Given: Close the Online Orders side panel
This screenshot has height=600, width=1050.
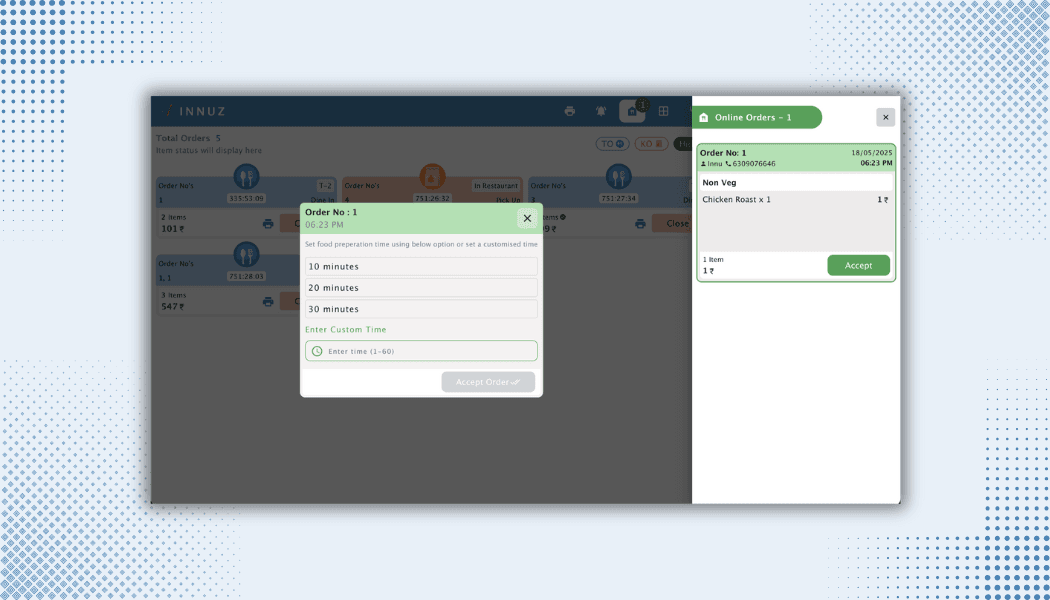Looking at the screenshot, I should click(x=885, y=117).
